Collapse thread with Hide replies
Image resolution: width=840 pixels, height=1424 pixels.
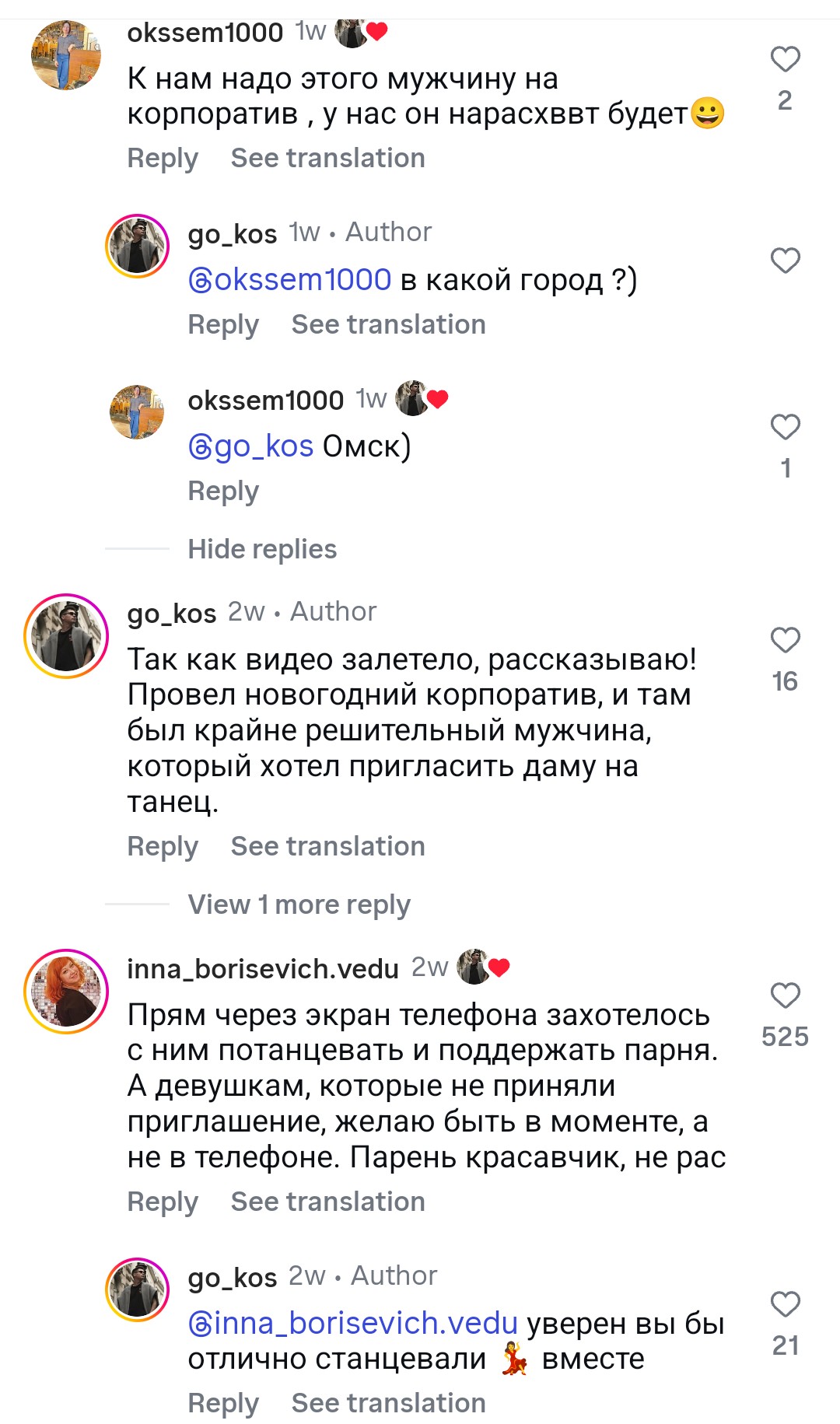tap(262, 549)
